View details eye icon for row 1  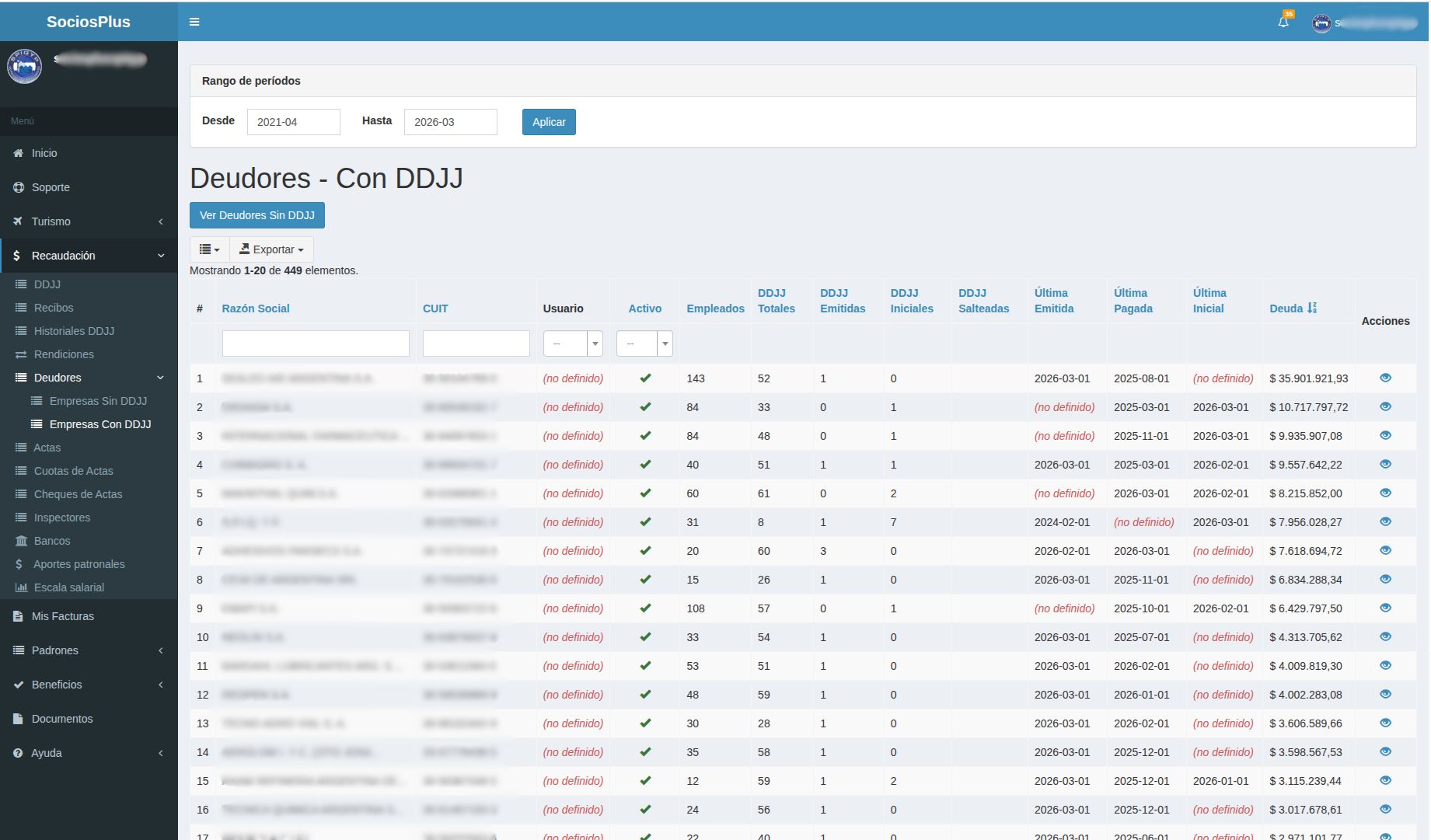(1385, 378)
